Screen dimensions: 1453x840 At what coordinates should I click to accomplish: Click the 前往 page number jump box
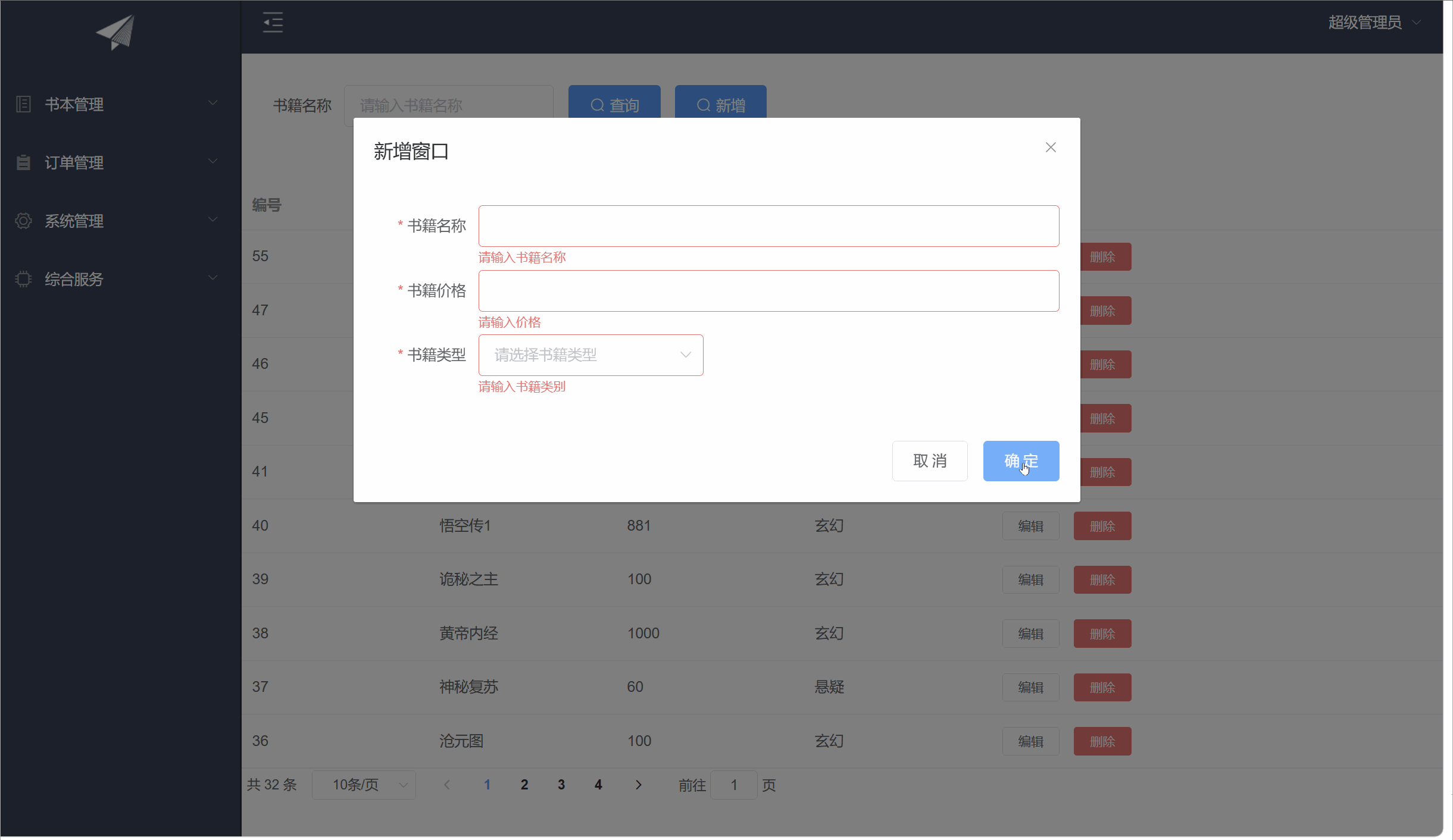pos(733,785)
